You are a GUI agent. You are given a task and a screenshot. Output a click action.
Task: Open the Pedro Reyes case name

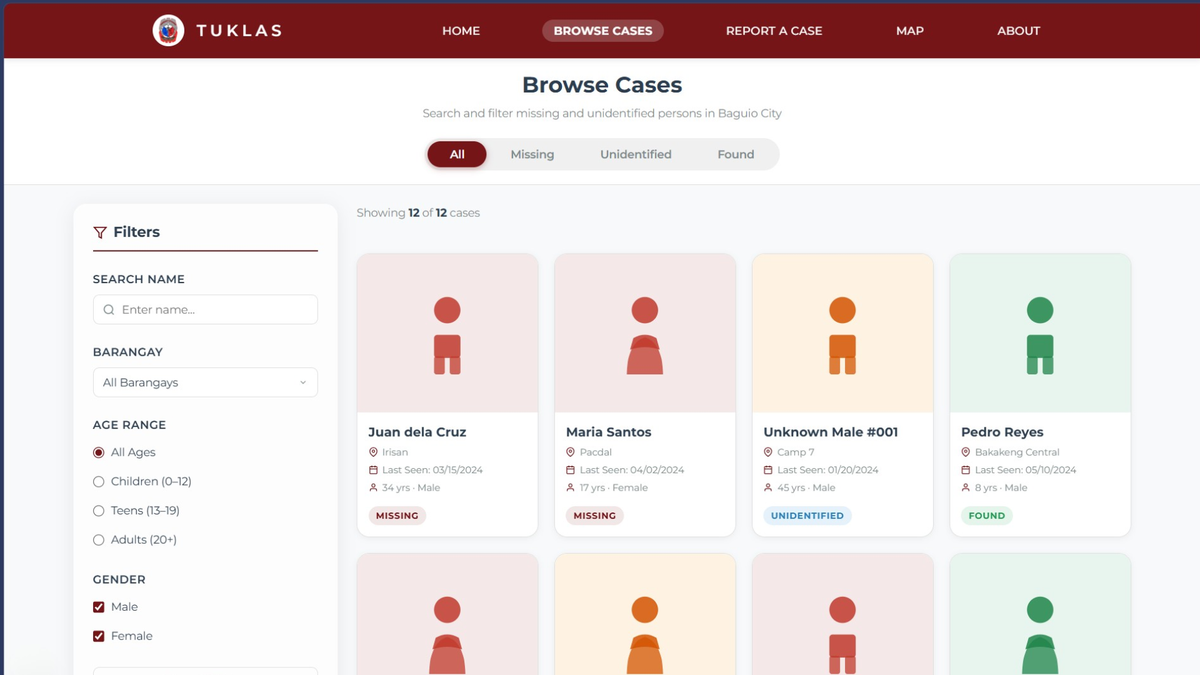coord(1002,432)
